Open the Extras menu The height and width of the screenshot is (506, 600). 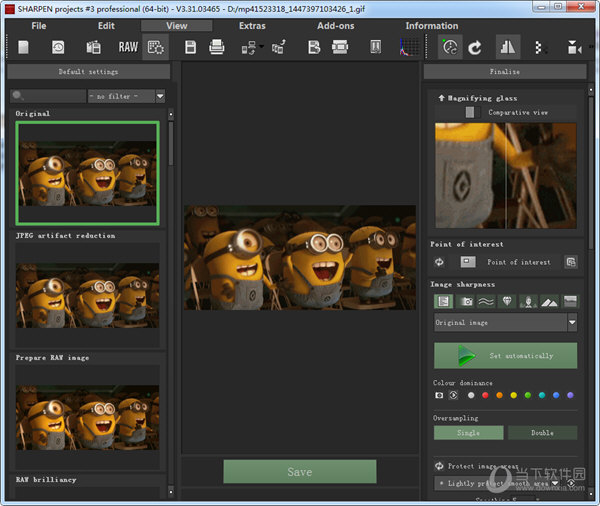pyautogui.click(x=252, y=26)
